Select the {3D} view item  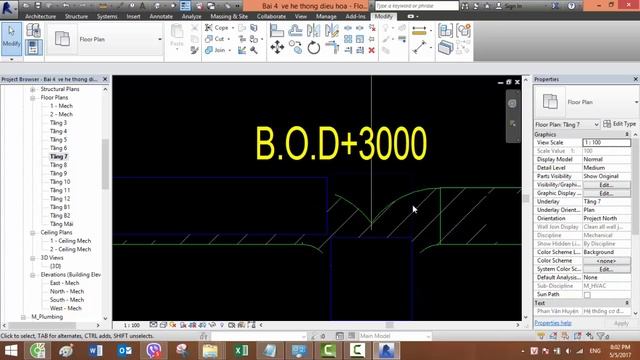[x=55, y=266]
